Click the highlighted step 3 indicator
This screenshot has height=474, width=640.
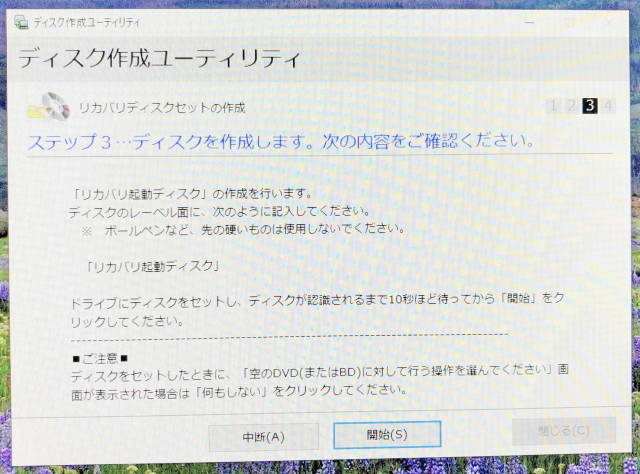point(589,107)
